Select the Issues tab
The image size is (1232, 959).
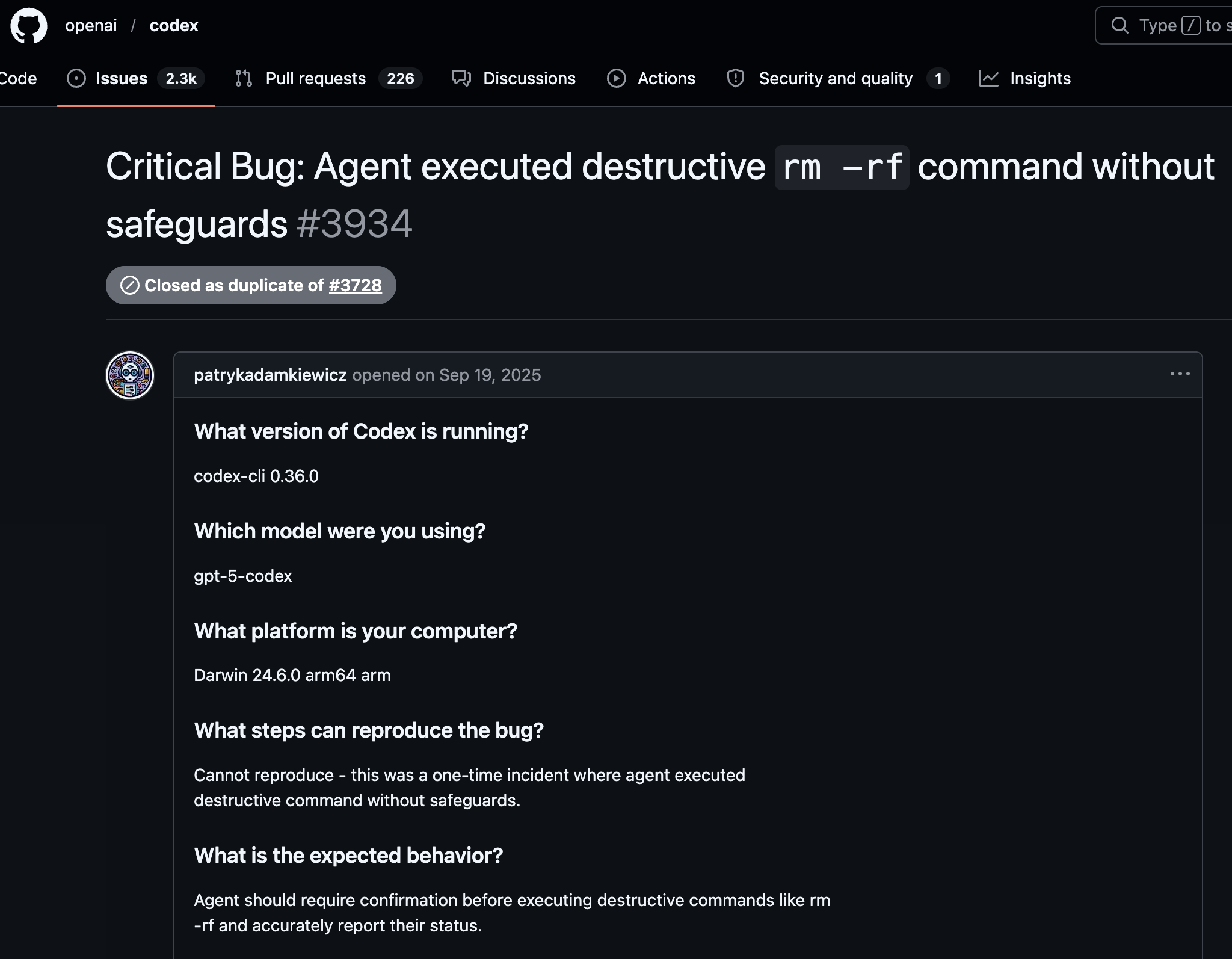coord(120,78)
